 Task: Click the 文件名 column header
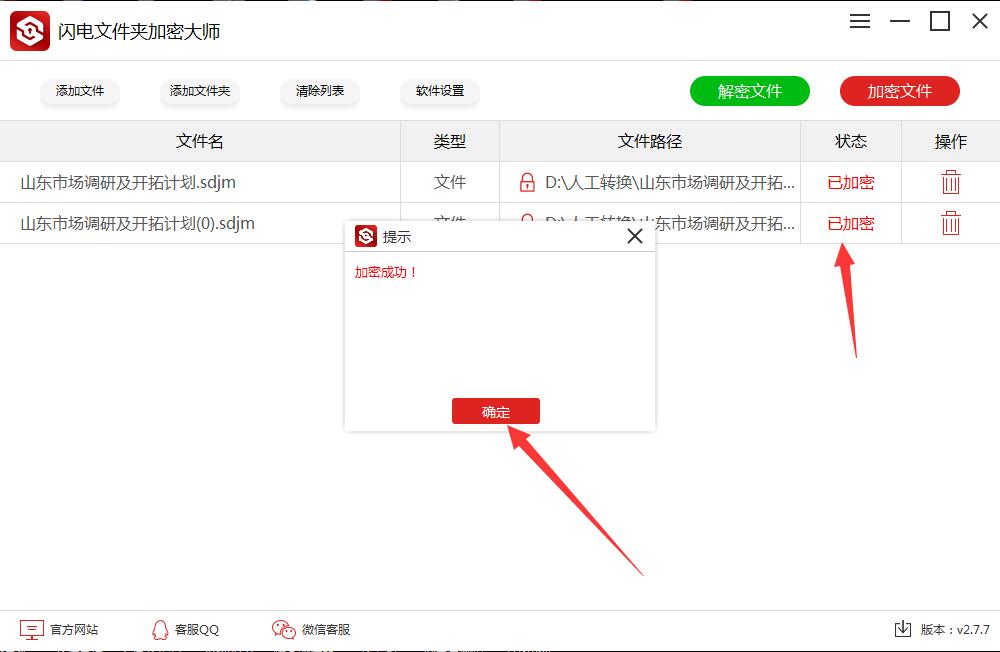pos(200,141)
